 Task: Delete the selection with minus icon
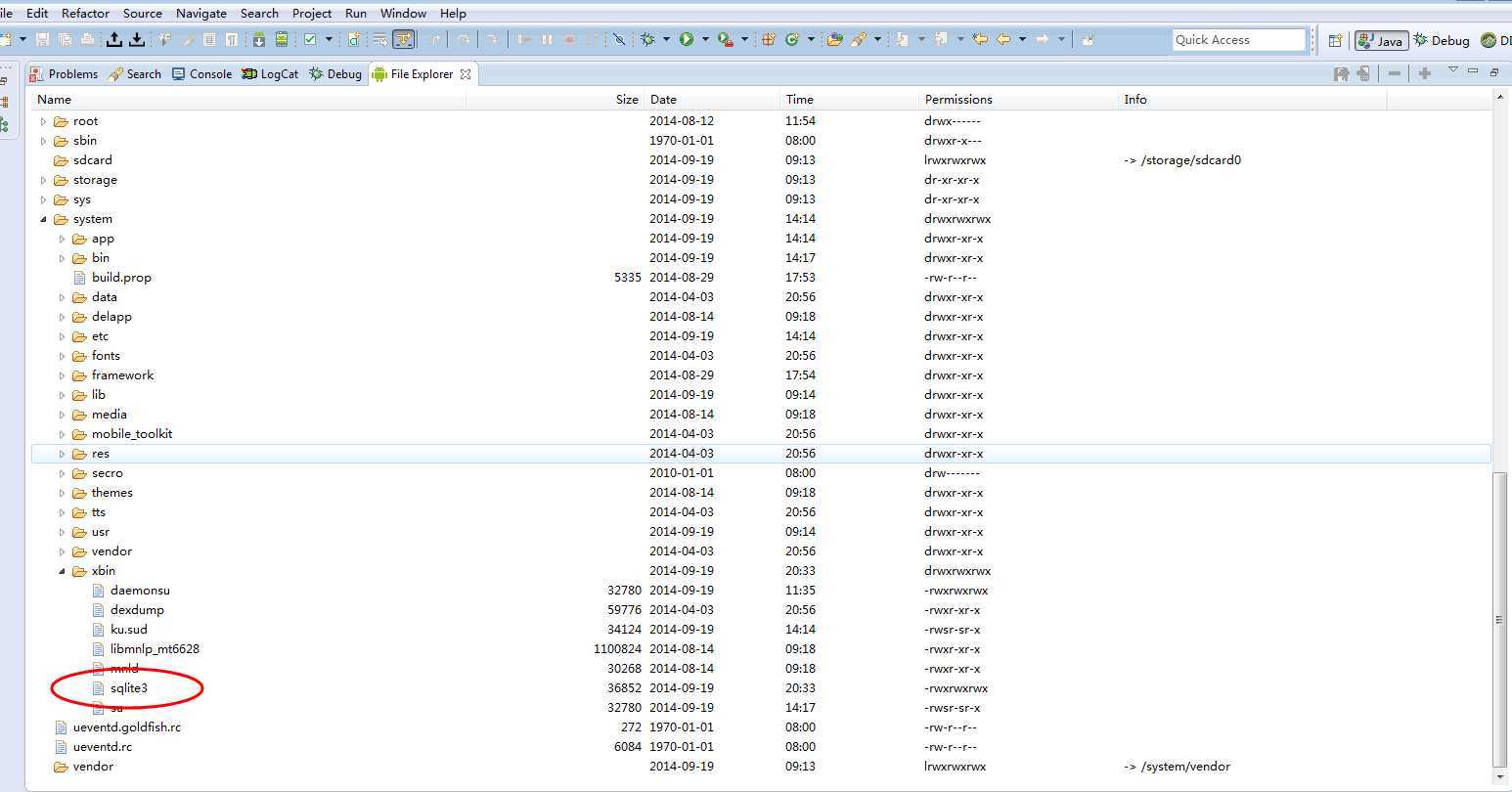coord(1395,73)
